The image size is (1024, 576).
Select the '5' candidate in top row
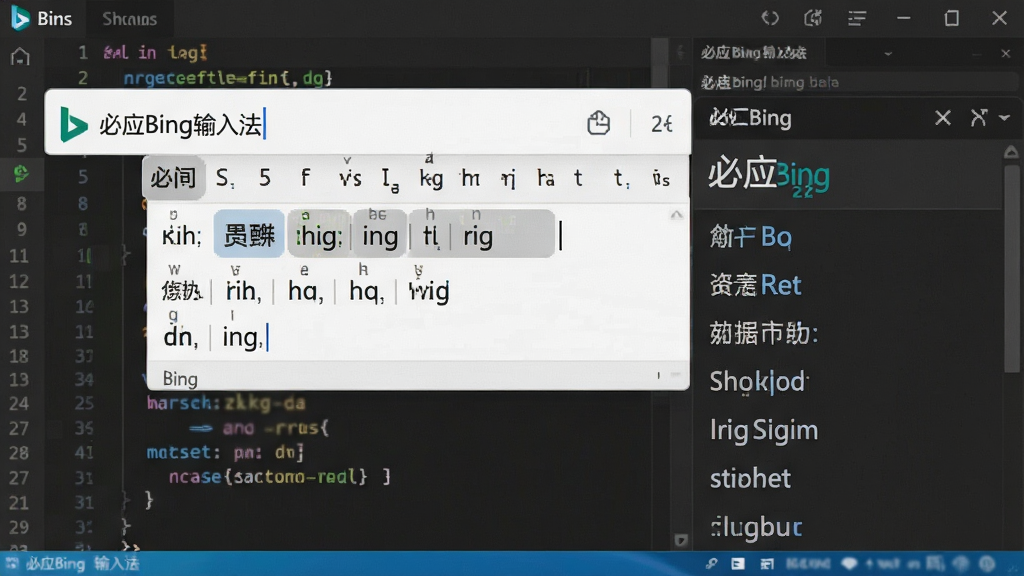tap(264, 178)
